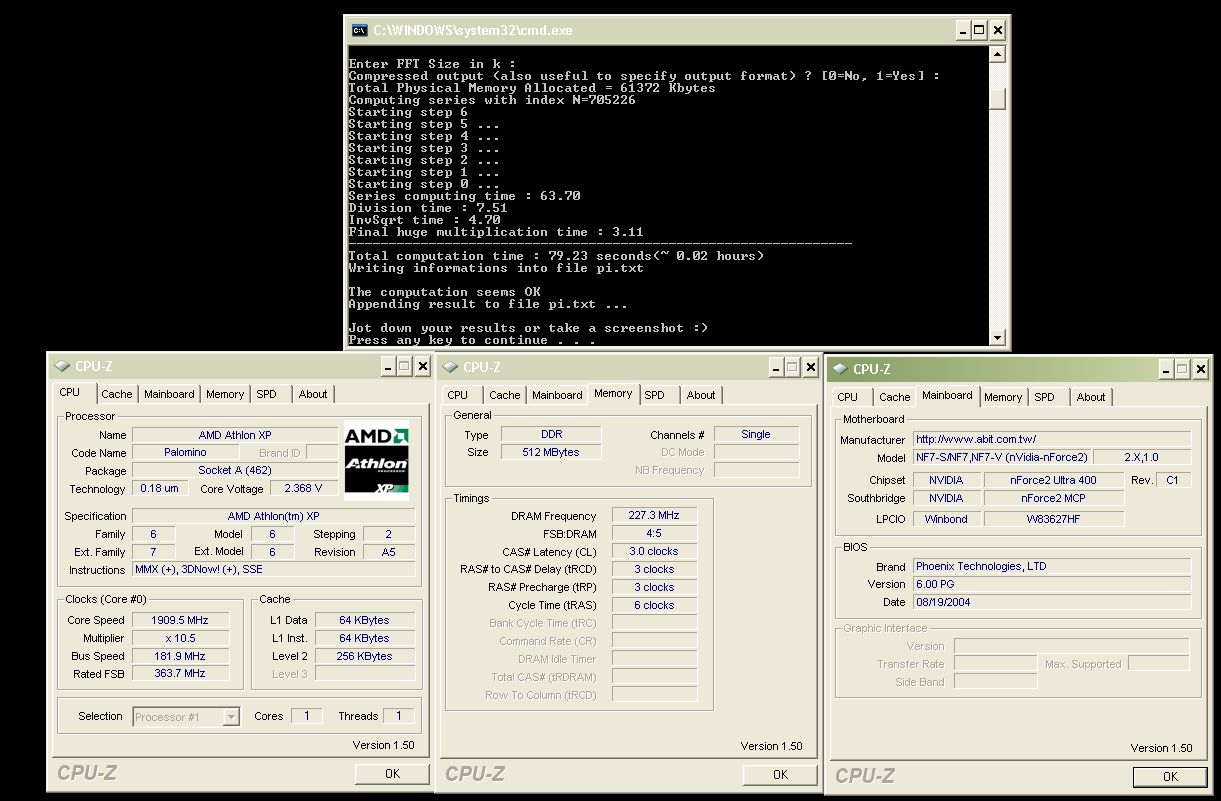Image resolution: width=1221 pixels, height=801 pixels.
Task: Click the Multiplier value x 10.5
Action: [x=179, y=638]
